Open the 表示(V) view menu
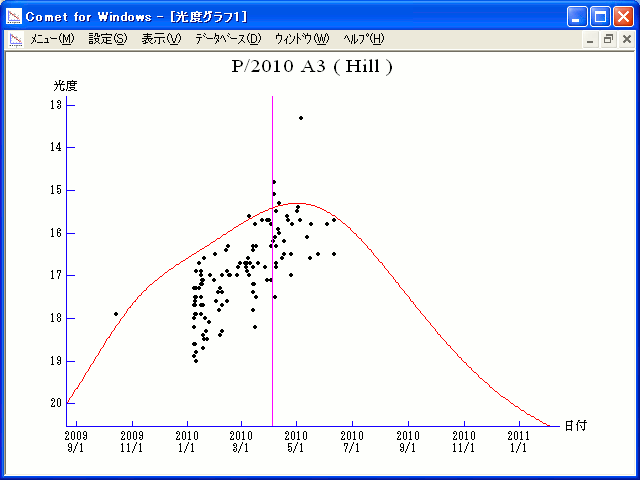 point(161,39)
